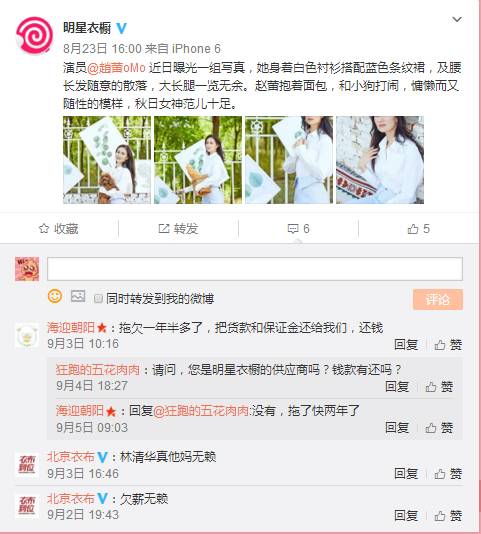Expand post options chevron at top right
The height and width of the screenshot is (534, 481).
457,19
